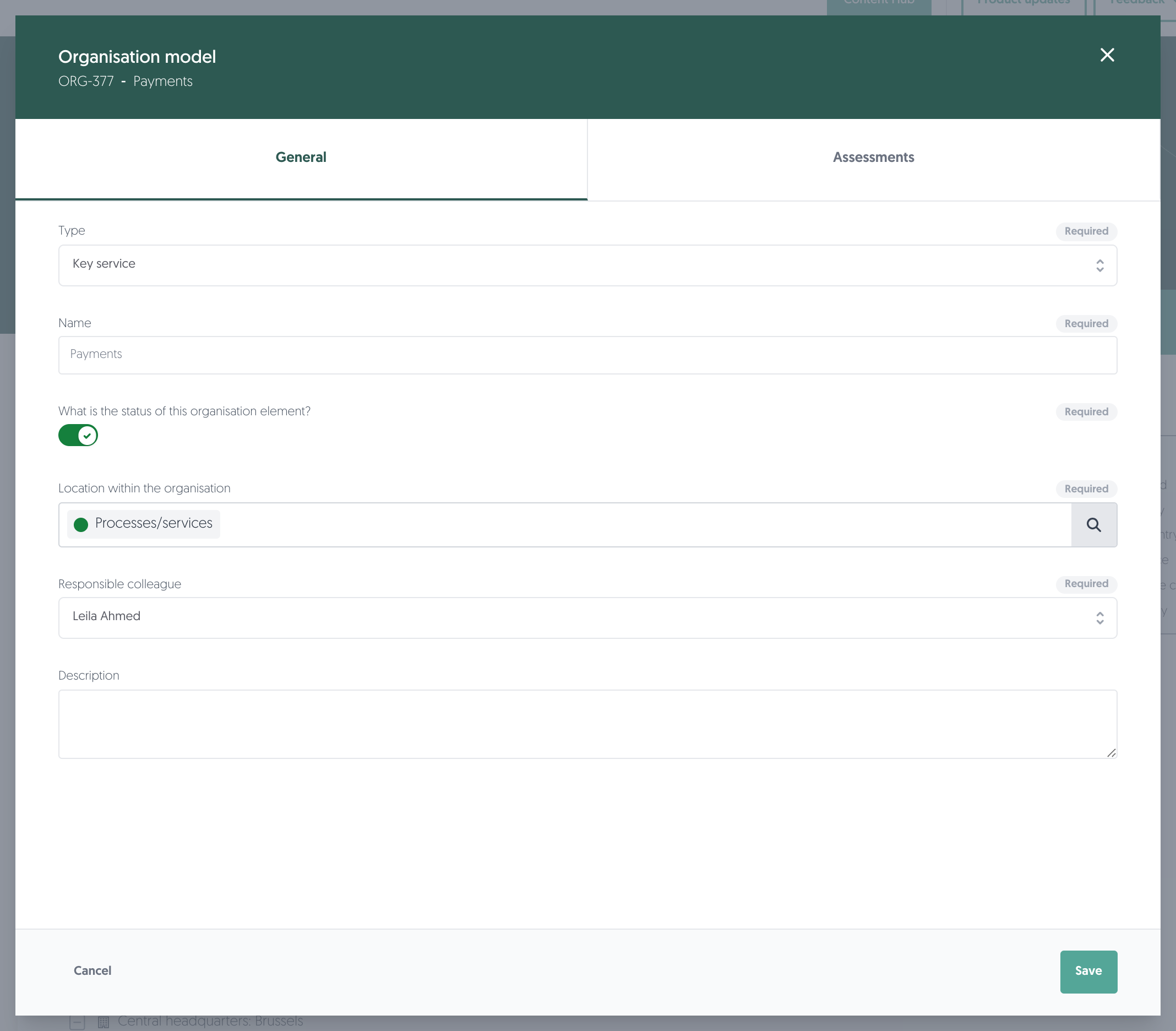Select the Processes/services location tag
Screen dimensions: 1176x1031
144,524
